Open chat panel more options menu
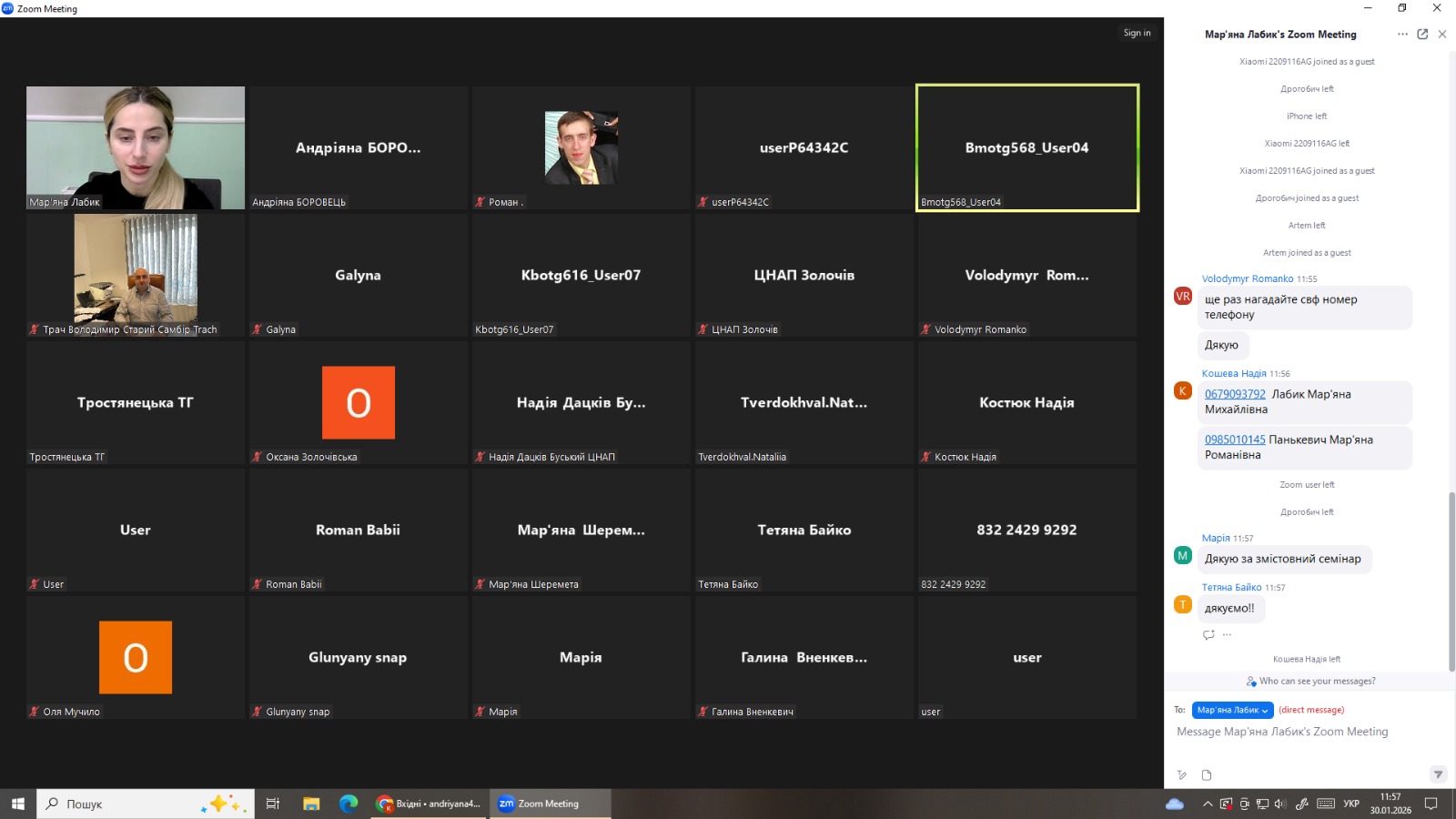The image size is (1456, 819). point(1402,35)
